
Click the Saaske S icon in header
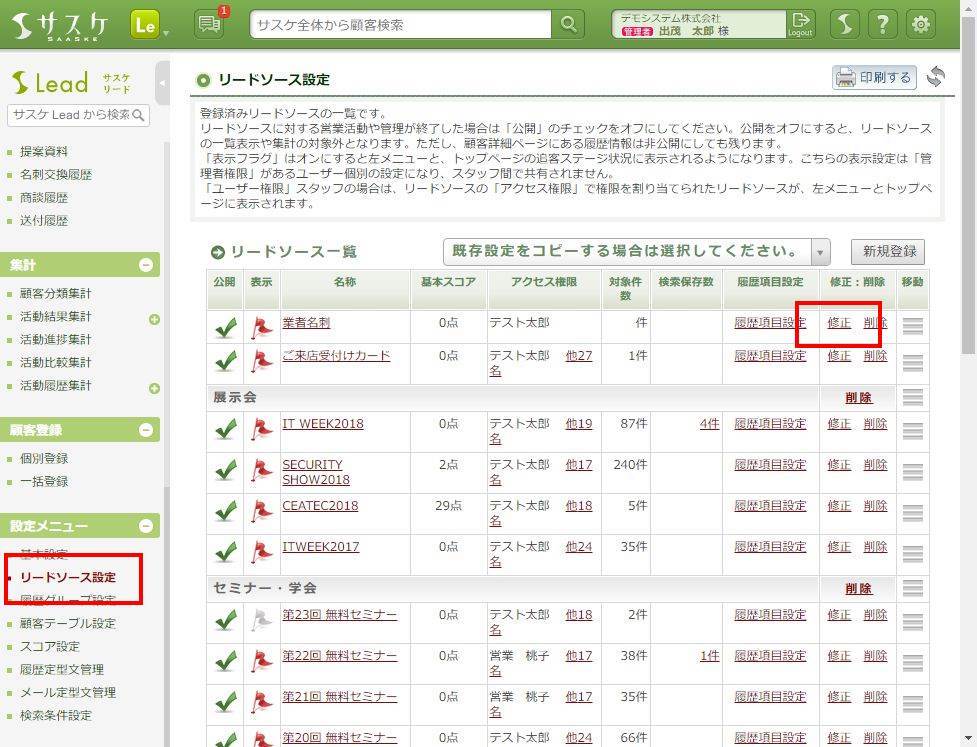[845, 24]
